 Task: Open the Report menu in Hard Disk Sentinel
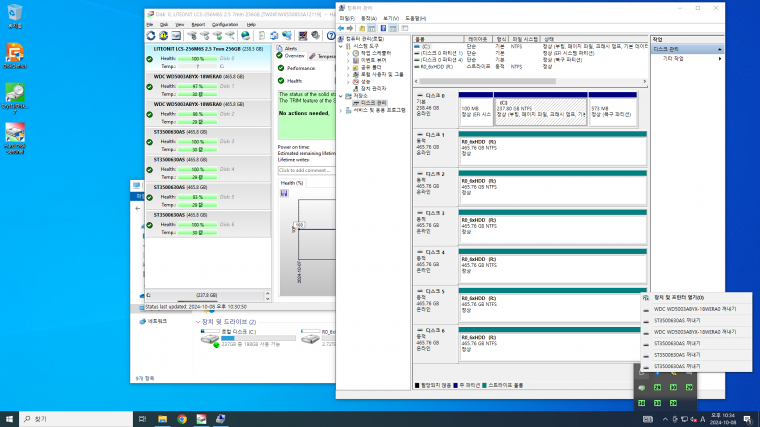[x=198, y=25]
